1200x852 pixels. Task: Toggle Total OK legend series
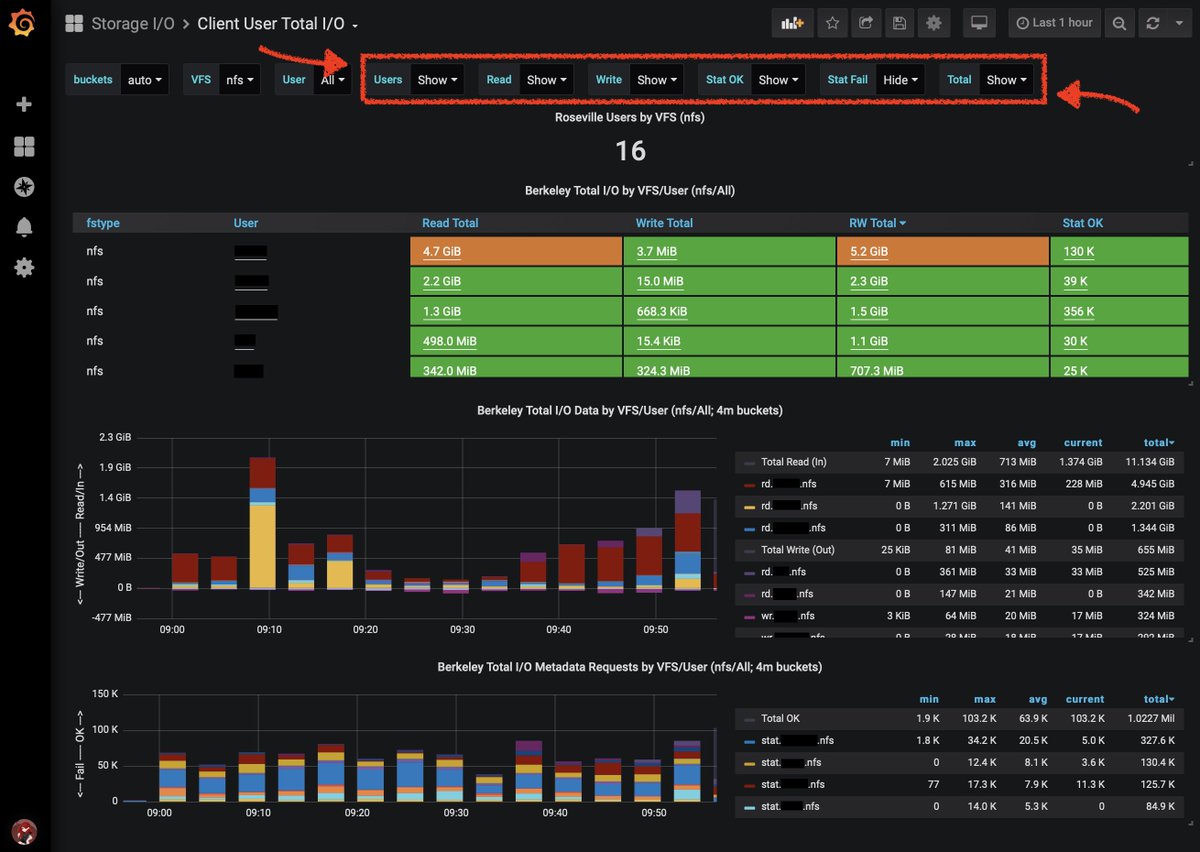[780, 718]
